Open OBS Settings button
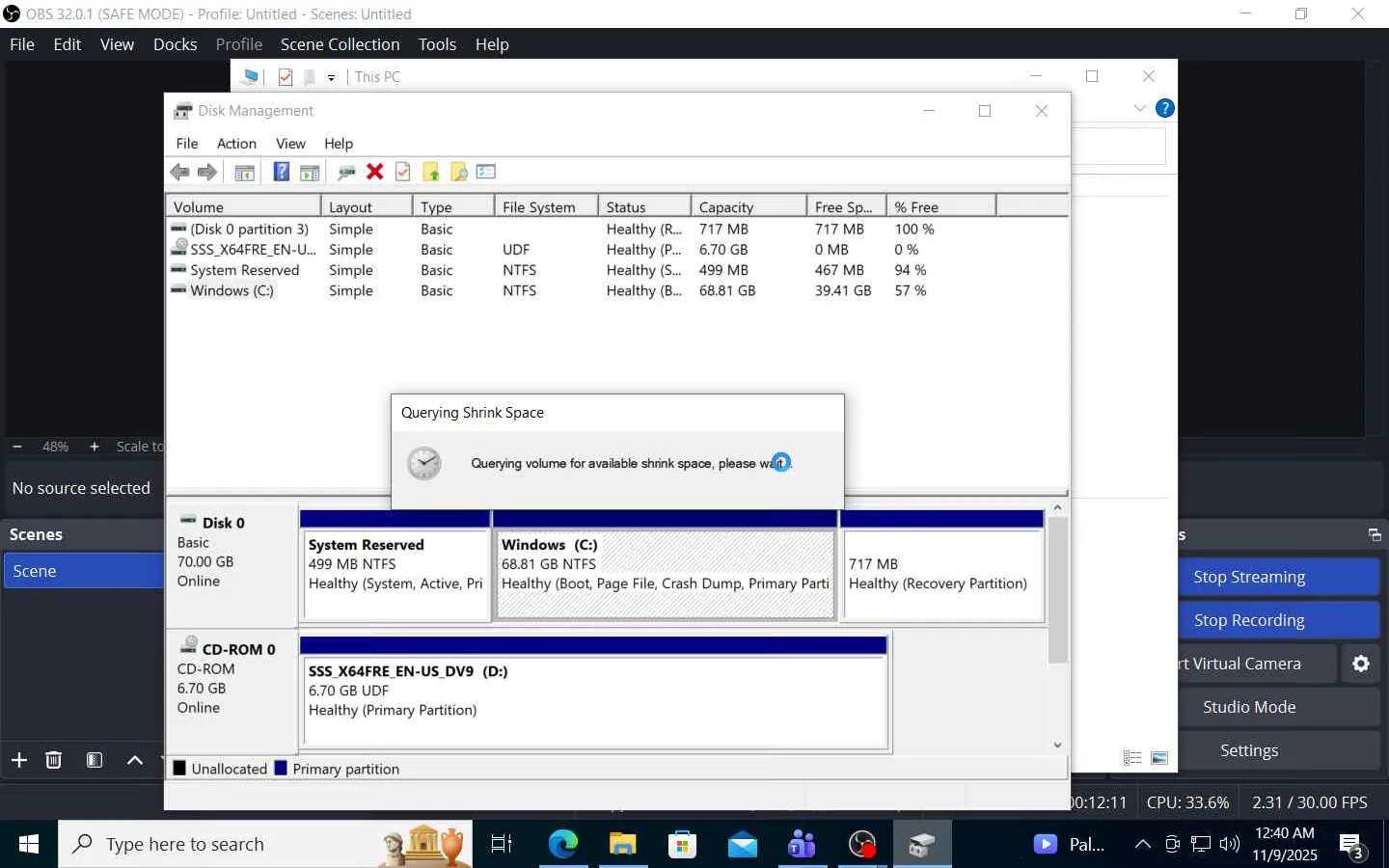Image resolution: width=1389 pixels, height=868 pixels. [1278, 750]
